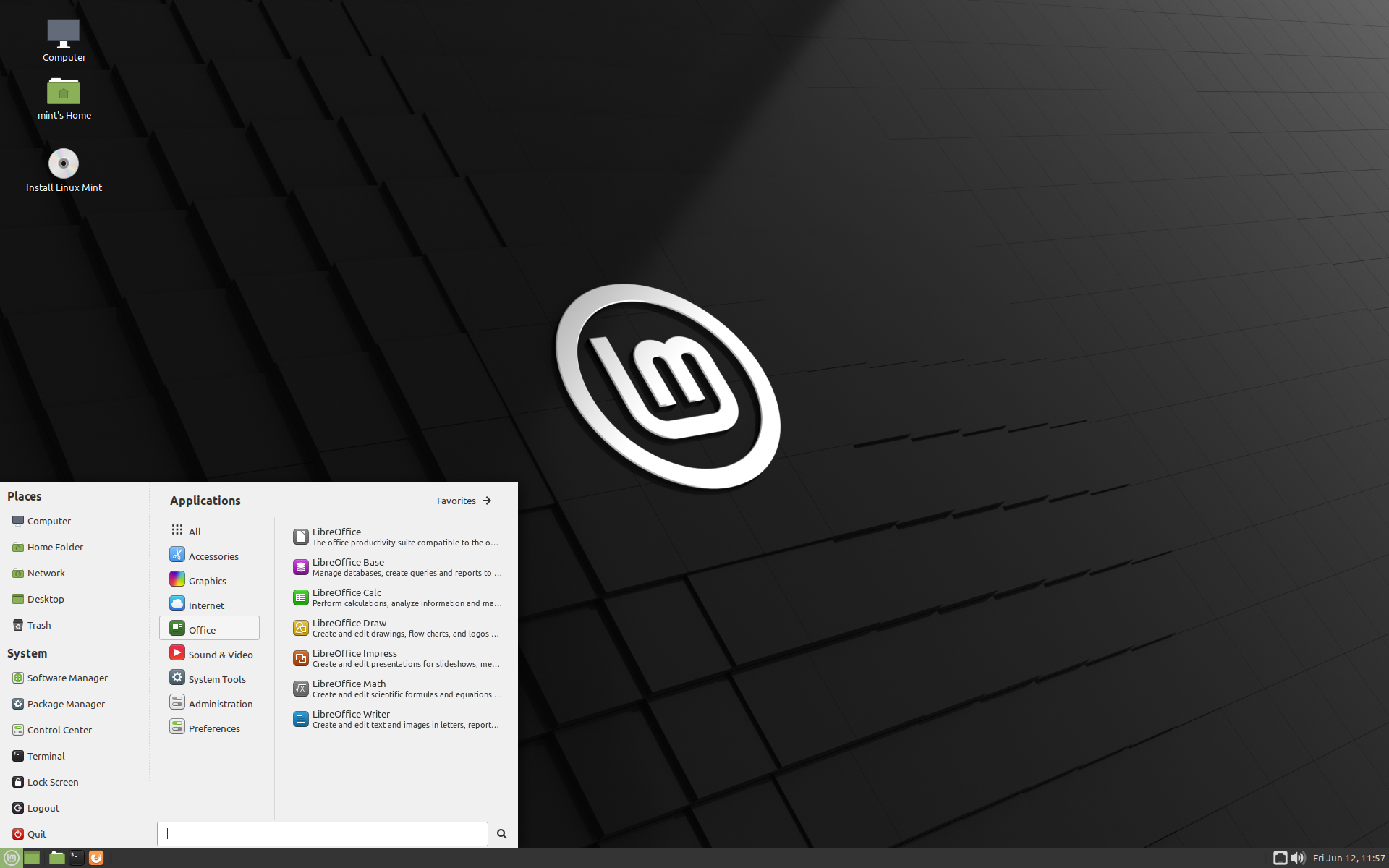Select the Graphics category
Viewport: 1389px width, 868px height.
tap(207, 580)
